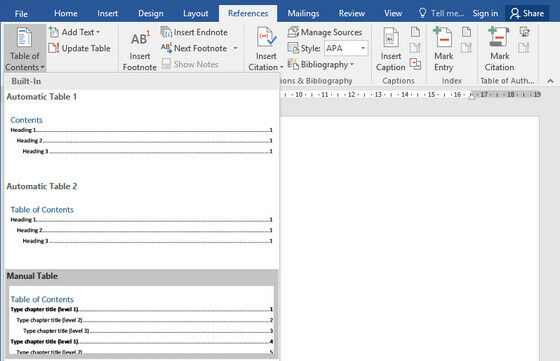Switch to the Design tab
The width and height of the screenshot is (560, 361).
[x=151, y=14]
